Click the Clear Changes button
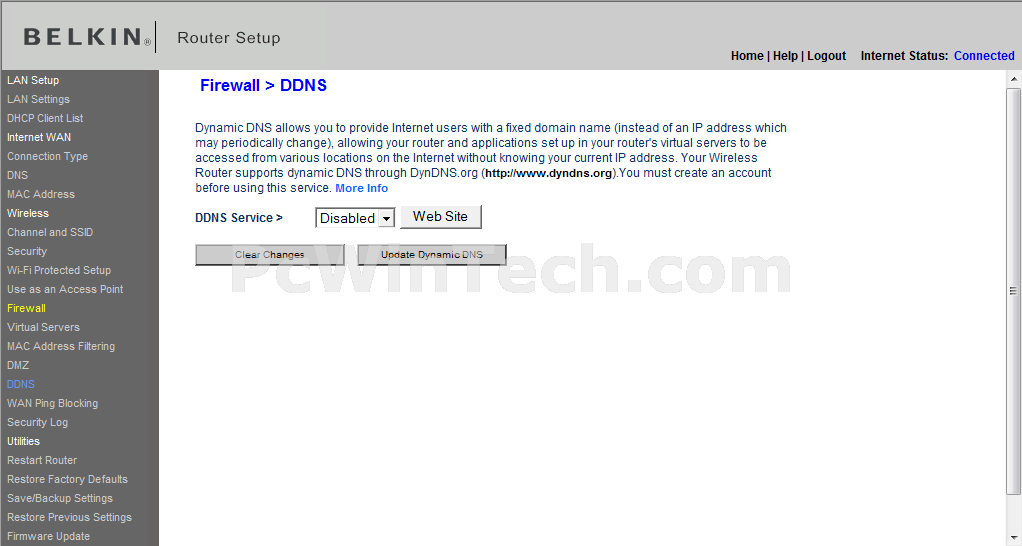 coord(270,255)
